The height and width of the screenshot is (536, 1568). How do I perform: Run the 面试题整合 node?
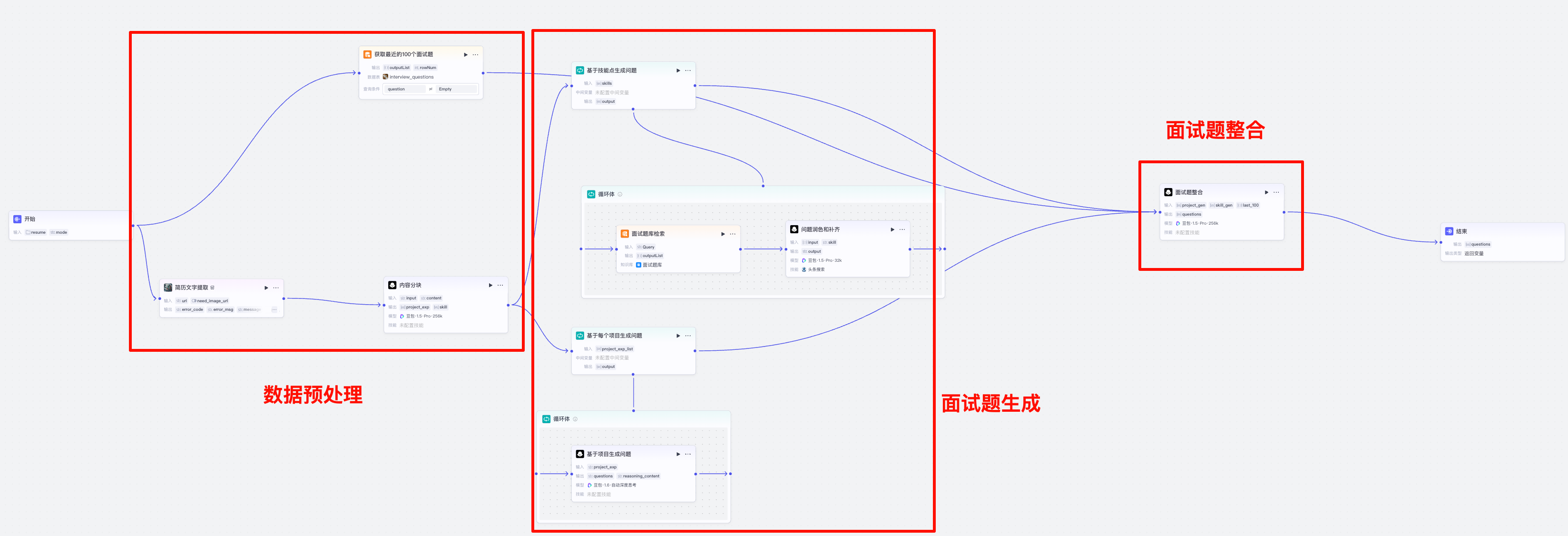pyautogui.click(x=1267, y=192)
